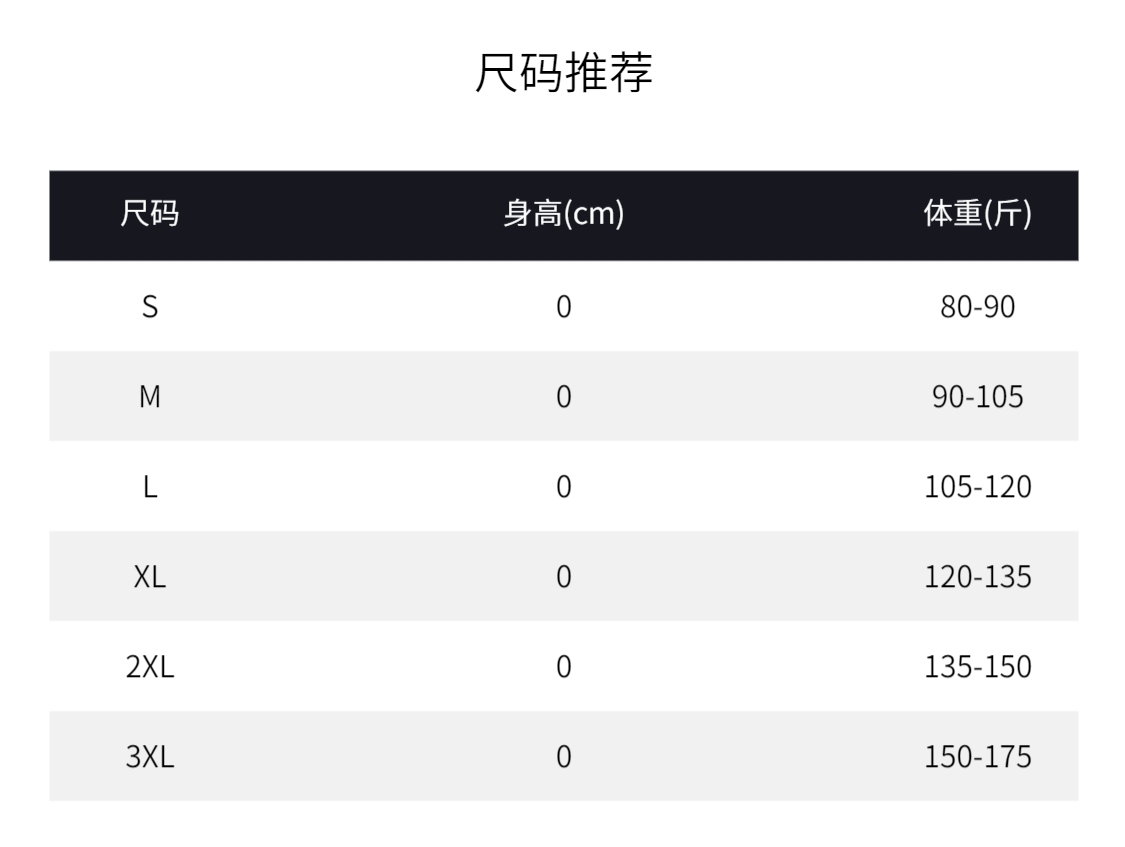Select the S size label
This screenshot has height=847, width=1125.
click(x=150, y=306)
